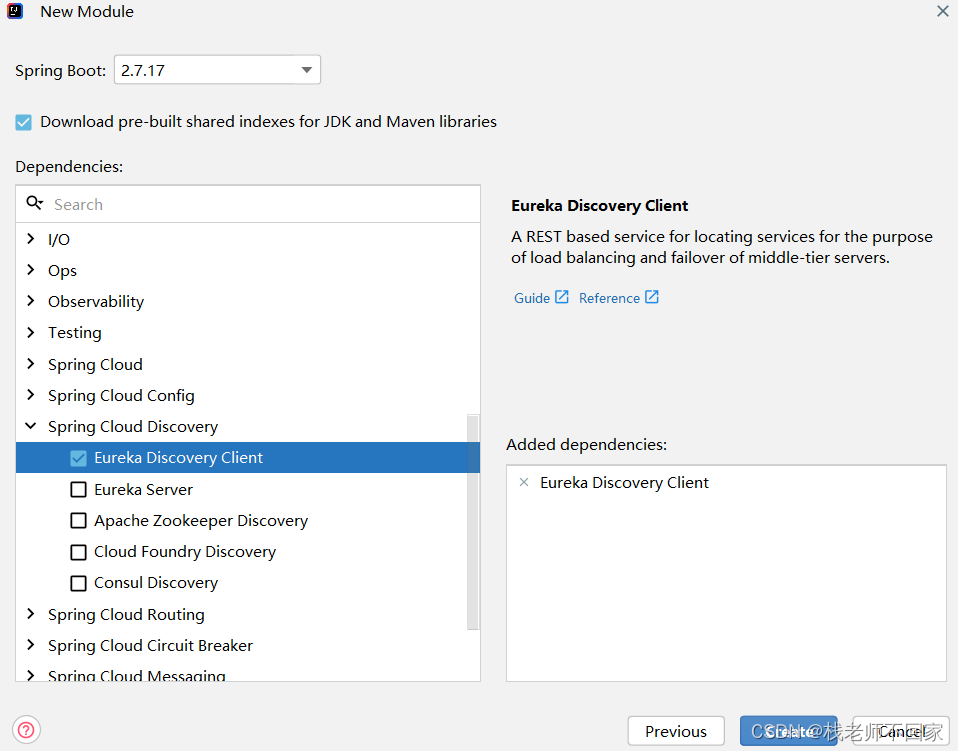Screen dimensions: 958x751
Task: Click the external-link icon next to Reference
Action: [x=652, y=297]
